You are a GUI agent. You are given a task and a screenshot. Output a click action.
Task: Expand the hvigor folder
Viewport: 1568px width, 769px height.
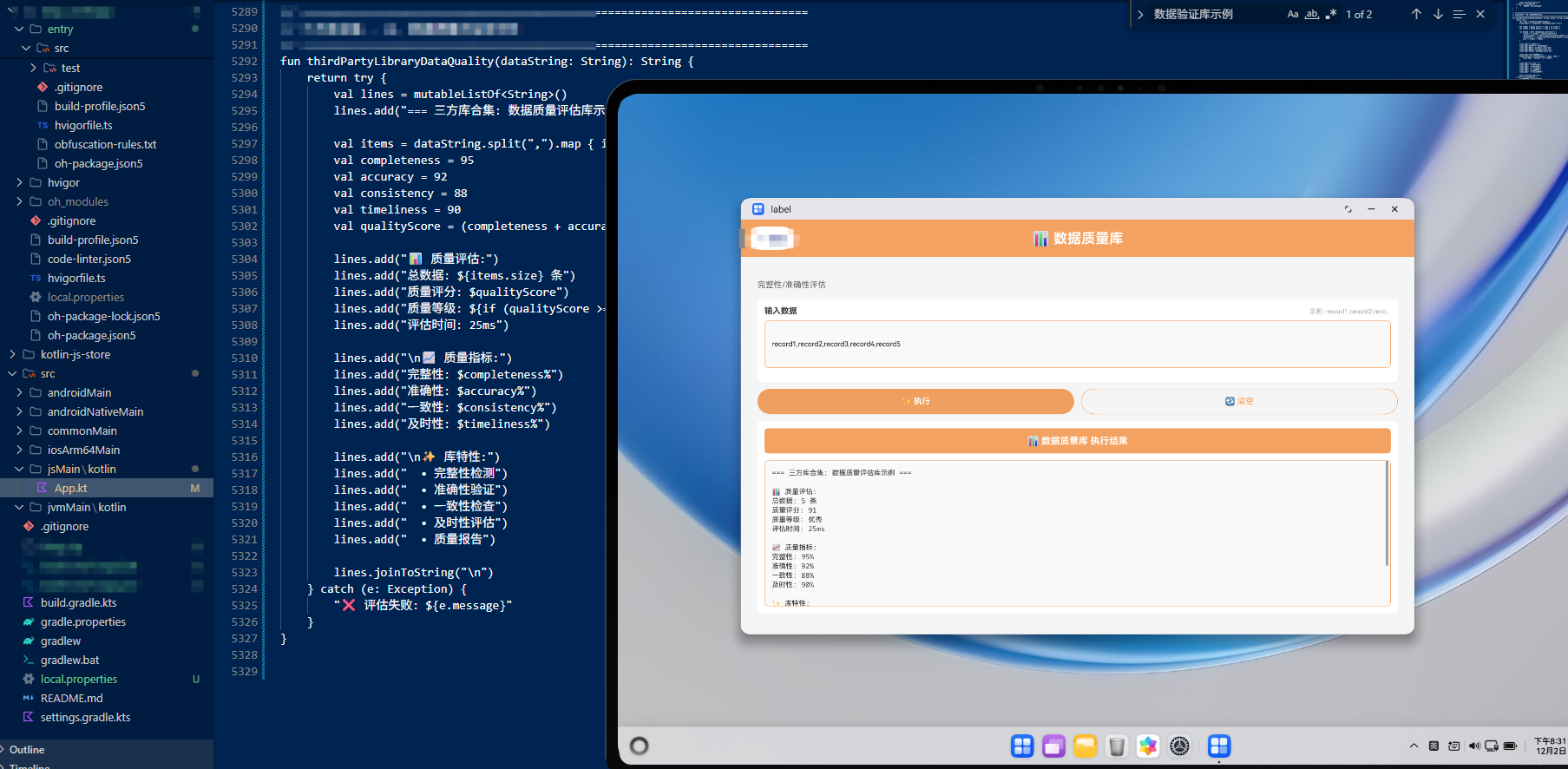[x=19, y=182]
